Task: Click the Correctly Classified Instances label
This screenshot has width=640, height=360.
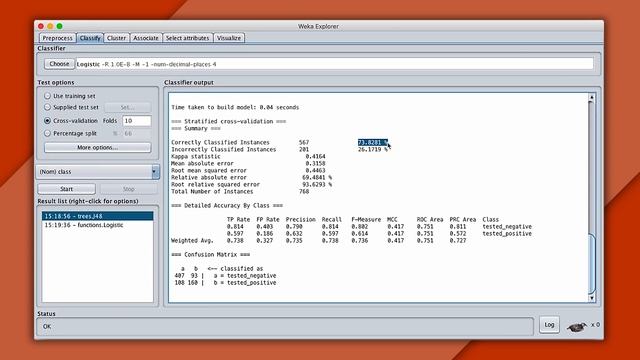Action: (x=220, y=142)
